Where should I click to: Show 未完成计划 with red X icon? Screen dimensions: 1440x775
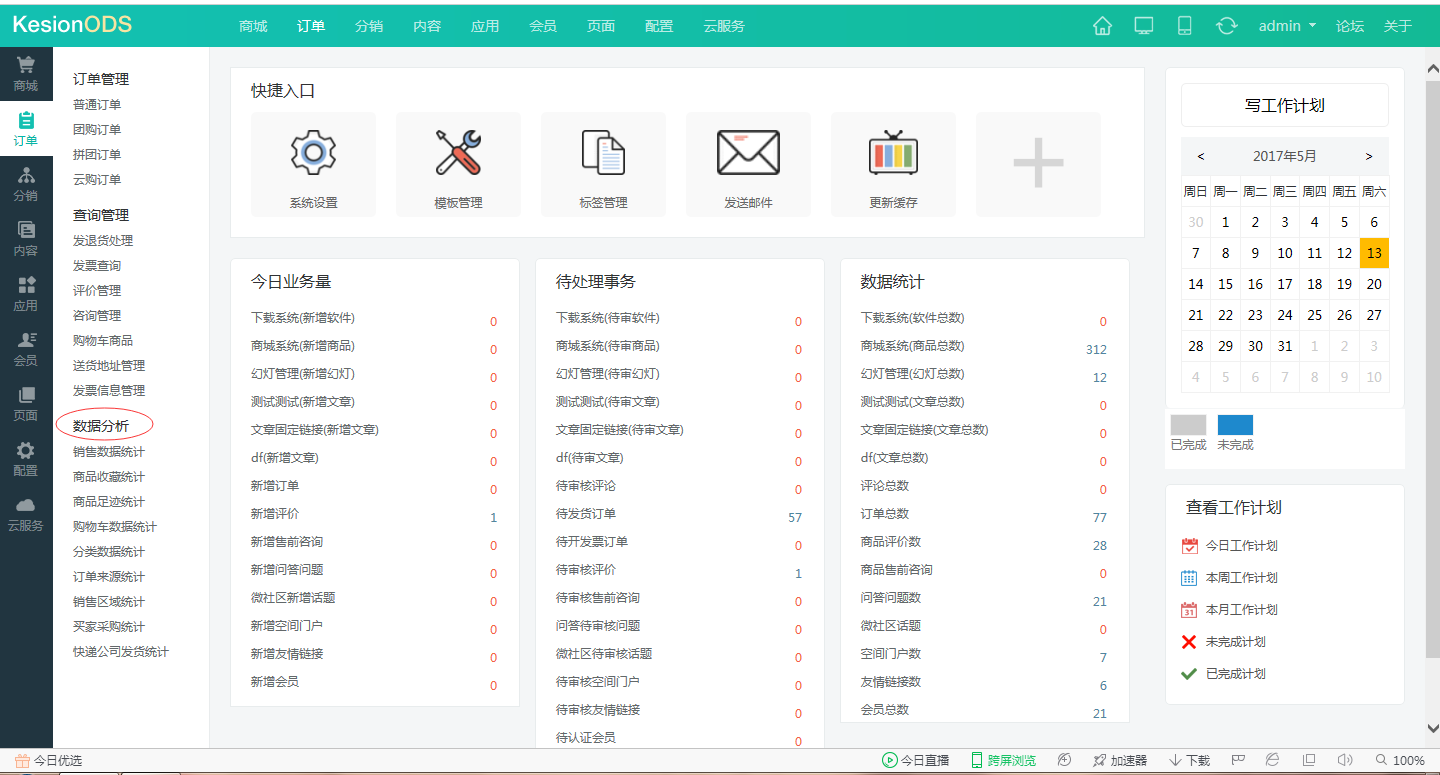point(1189,642)
